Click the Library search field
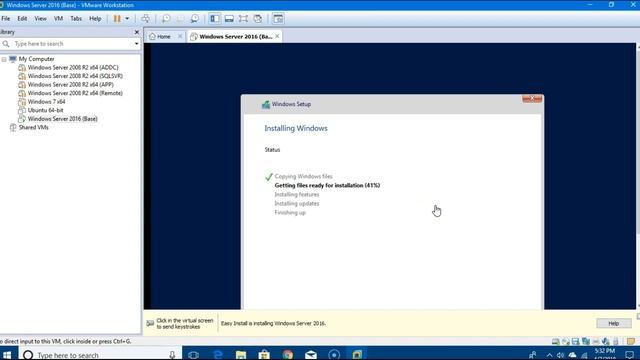 pos(71,44)
